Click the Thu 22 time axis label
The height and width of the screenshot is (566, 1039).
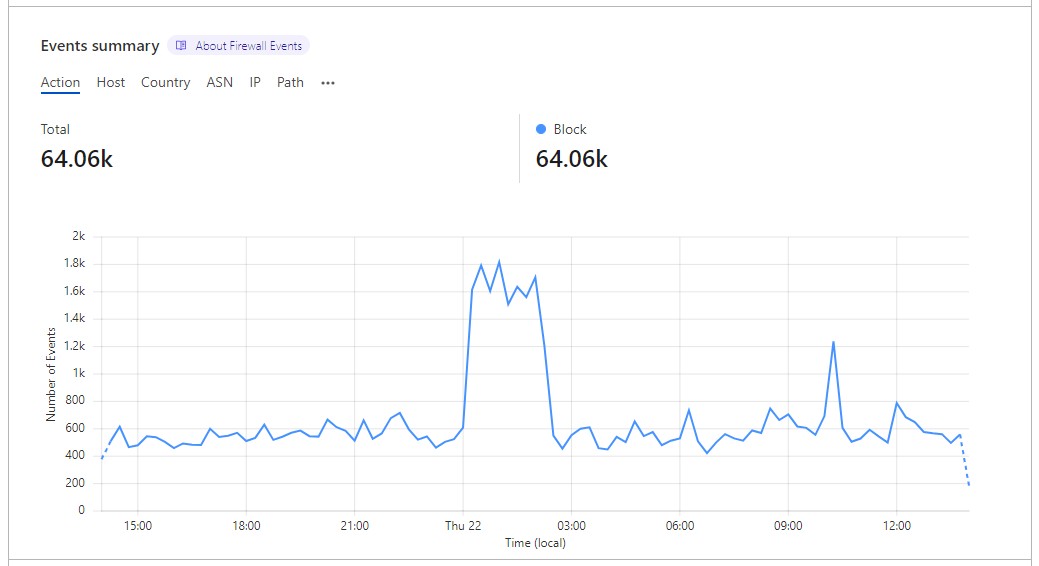pyautogui.click(x=463, y=526)
